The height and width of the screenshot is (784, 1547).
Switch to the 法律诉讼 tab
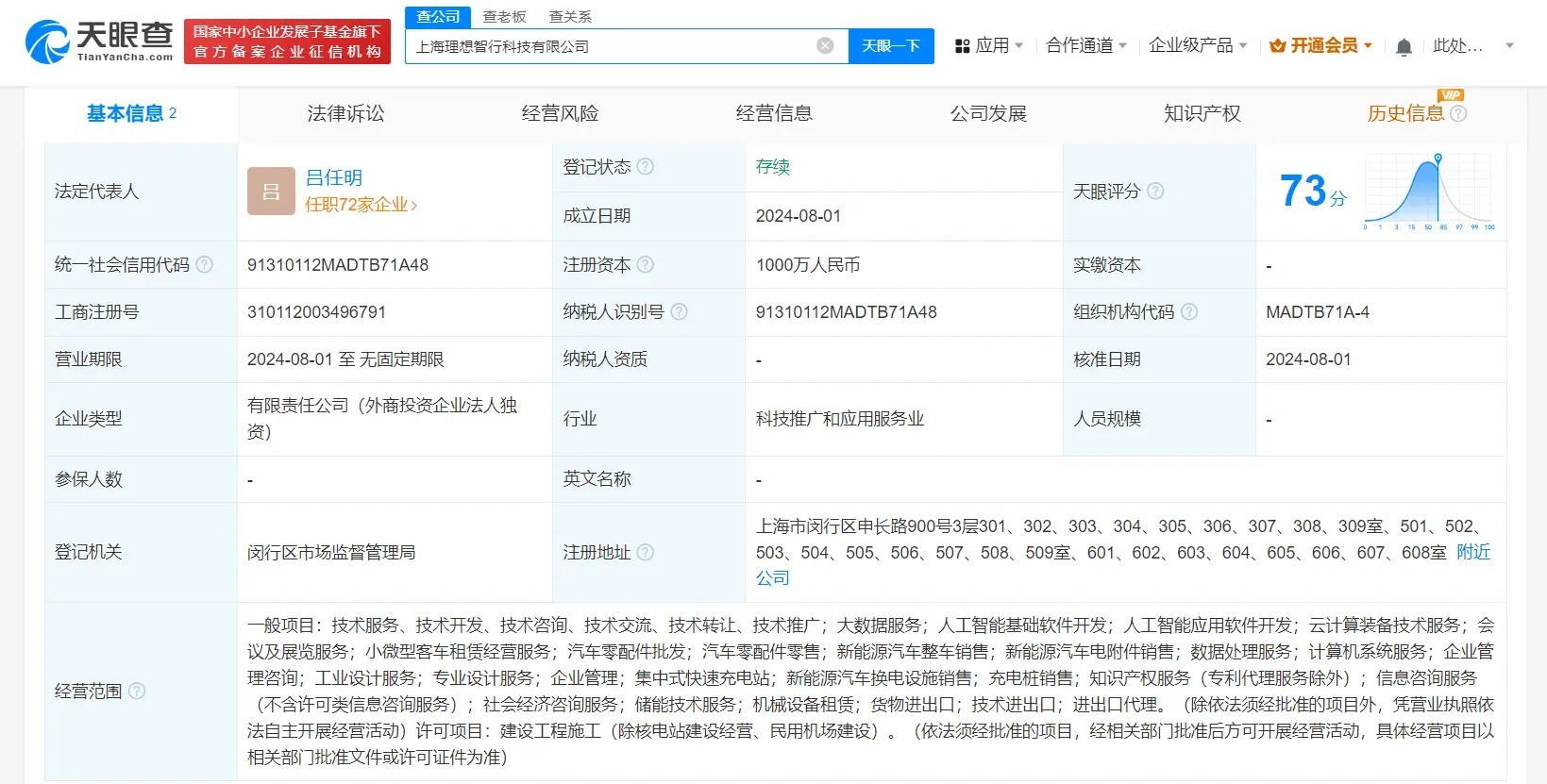pyautogui.click(x=345, y=113)
